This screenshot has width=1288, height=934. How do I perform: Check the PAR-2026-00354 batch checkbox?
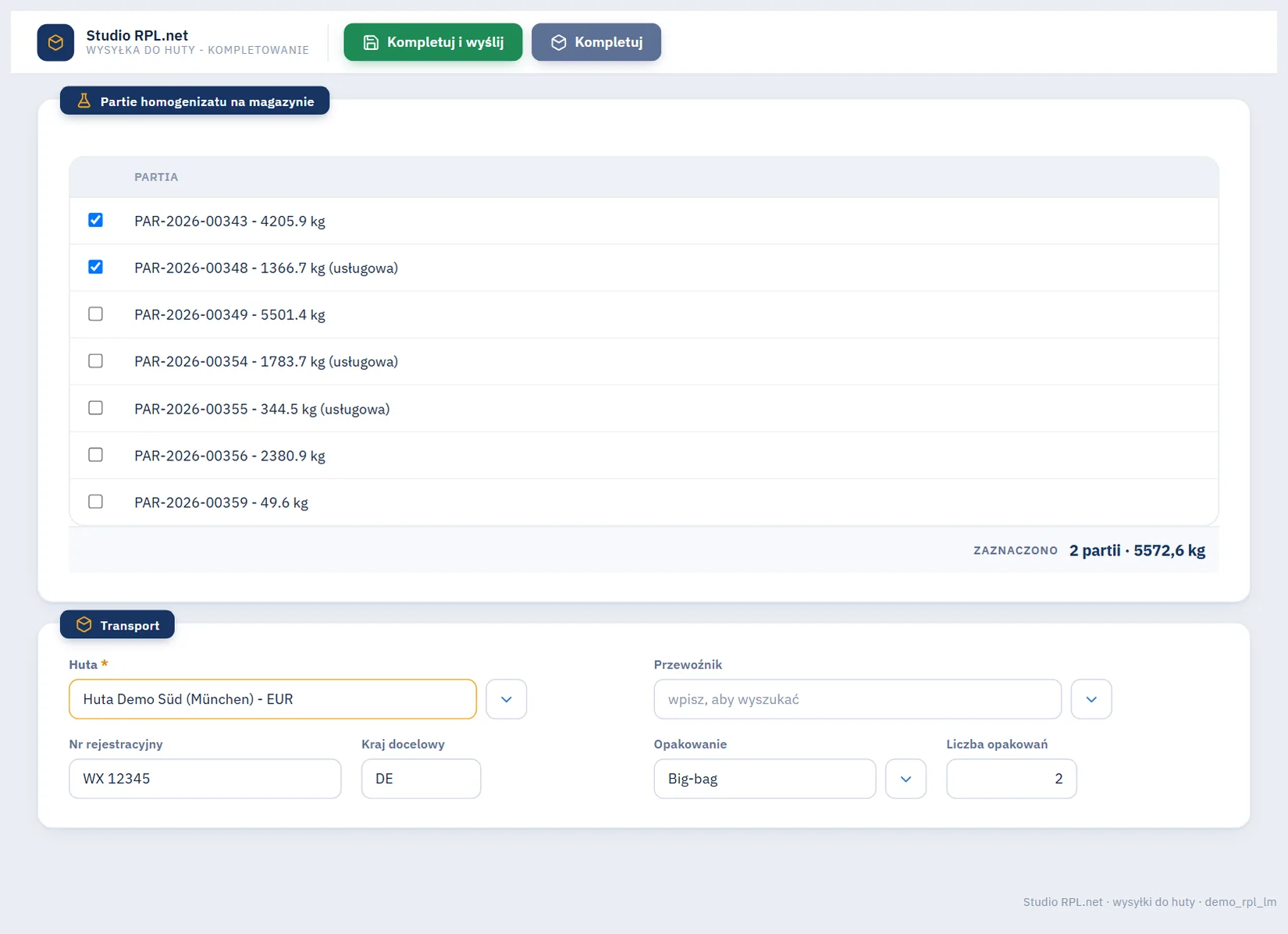point(95,360)
